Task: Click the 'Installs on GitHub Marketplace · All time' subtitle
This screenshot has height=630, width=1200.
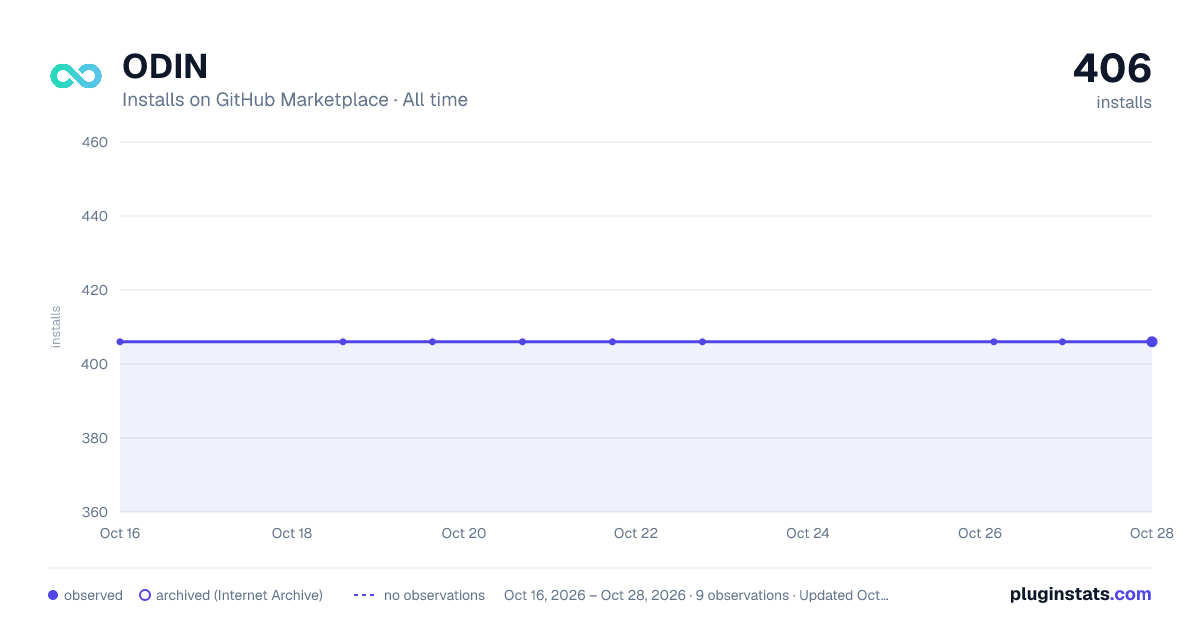Action: [x=295, y=100]
